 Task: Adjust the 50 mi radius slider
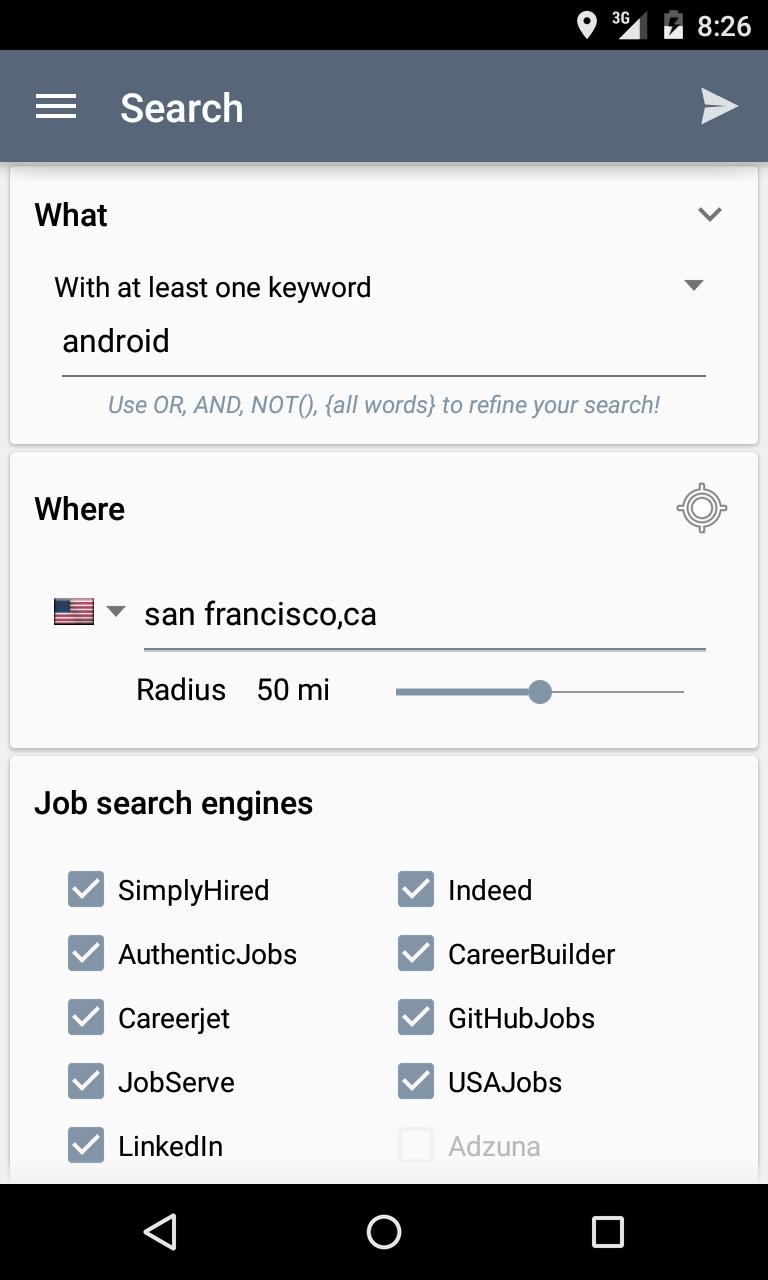[541, 691]
